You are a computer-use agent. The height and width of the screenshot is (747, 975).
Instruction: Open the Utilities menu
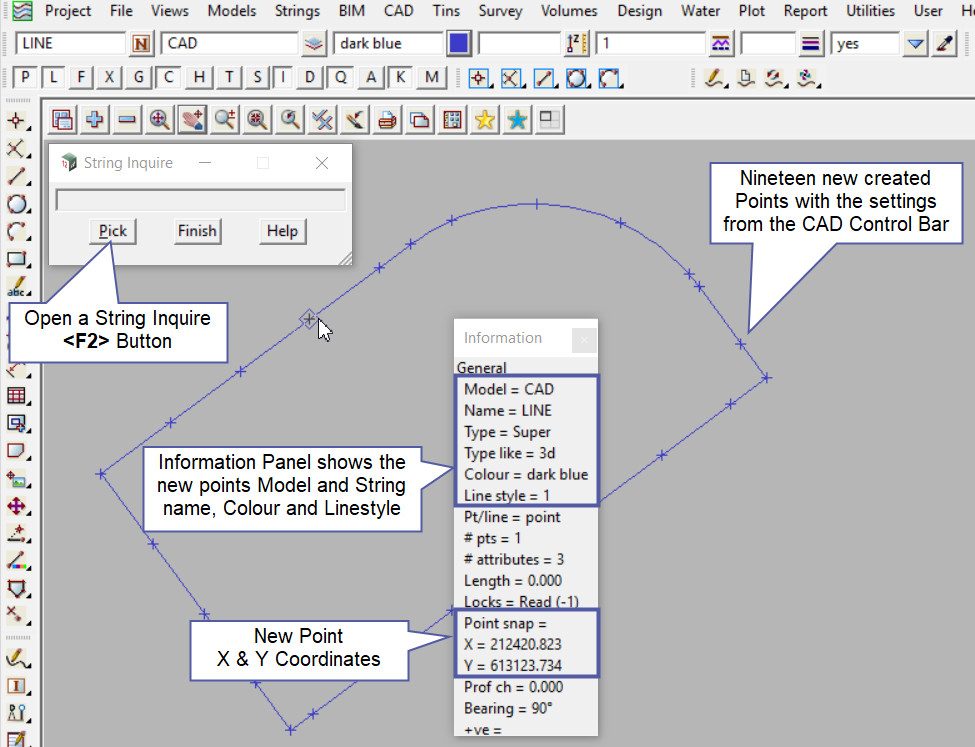(x=871, y=11)
